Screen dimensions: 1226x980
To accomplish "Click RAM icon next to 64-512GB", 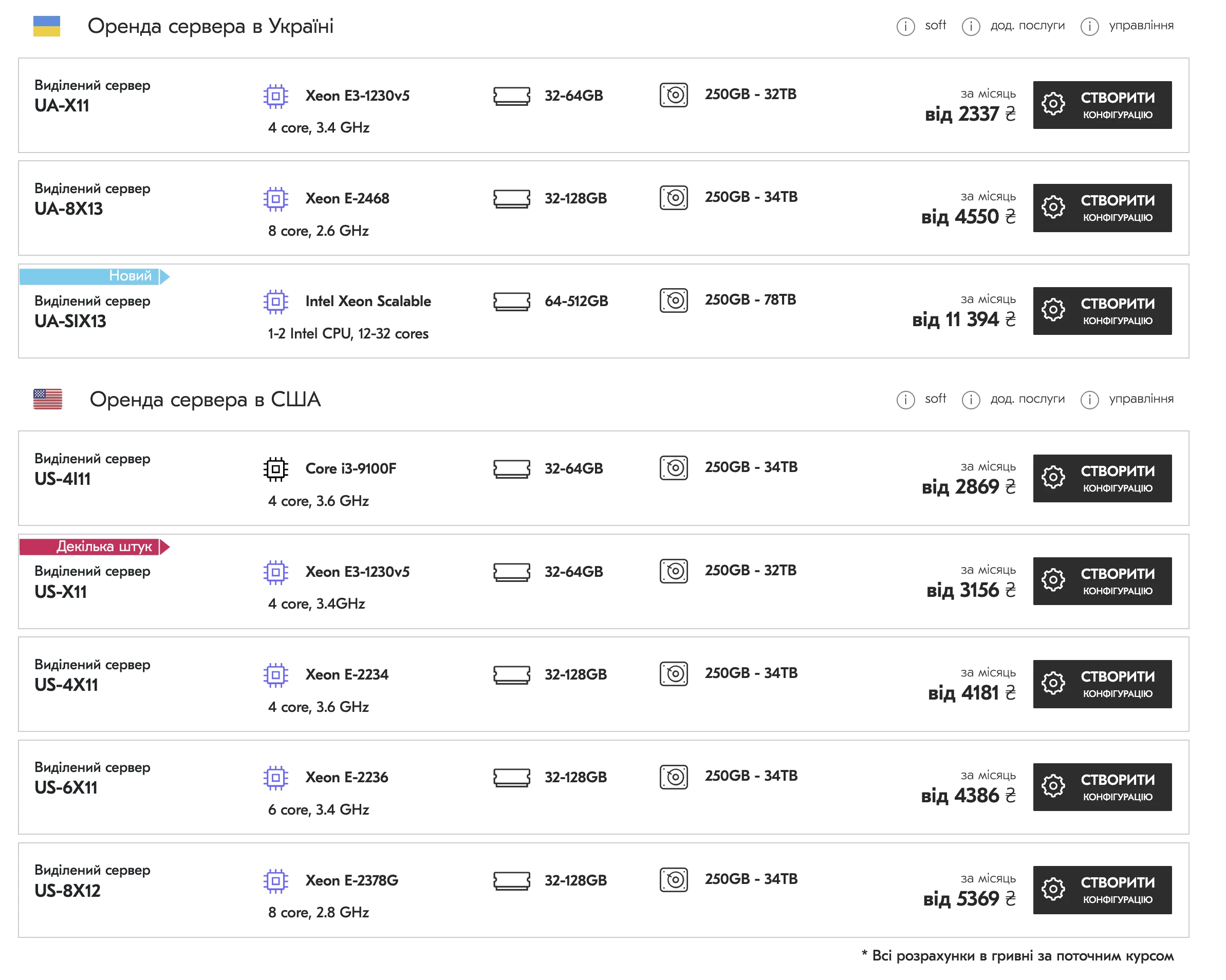I will coord(511,301).
